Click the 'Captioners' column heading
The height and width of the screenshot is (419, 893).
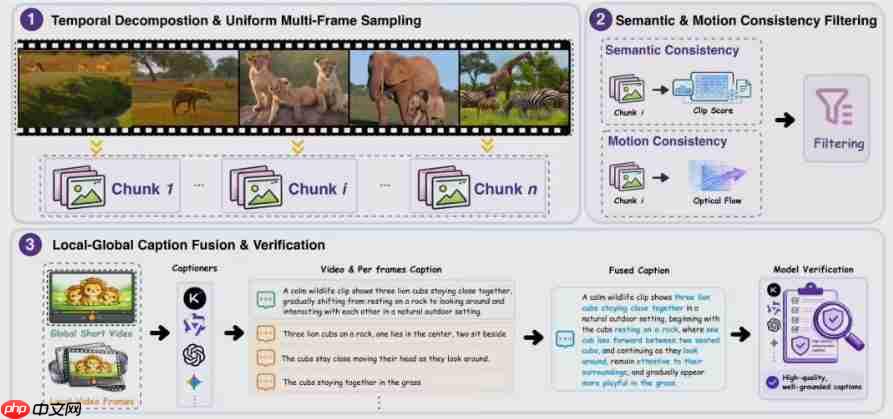195,268
